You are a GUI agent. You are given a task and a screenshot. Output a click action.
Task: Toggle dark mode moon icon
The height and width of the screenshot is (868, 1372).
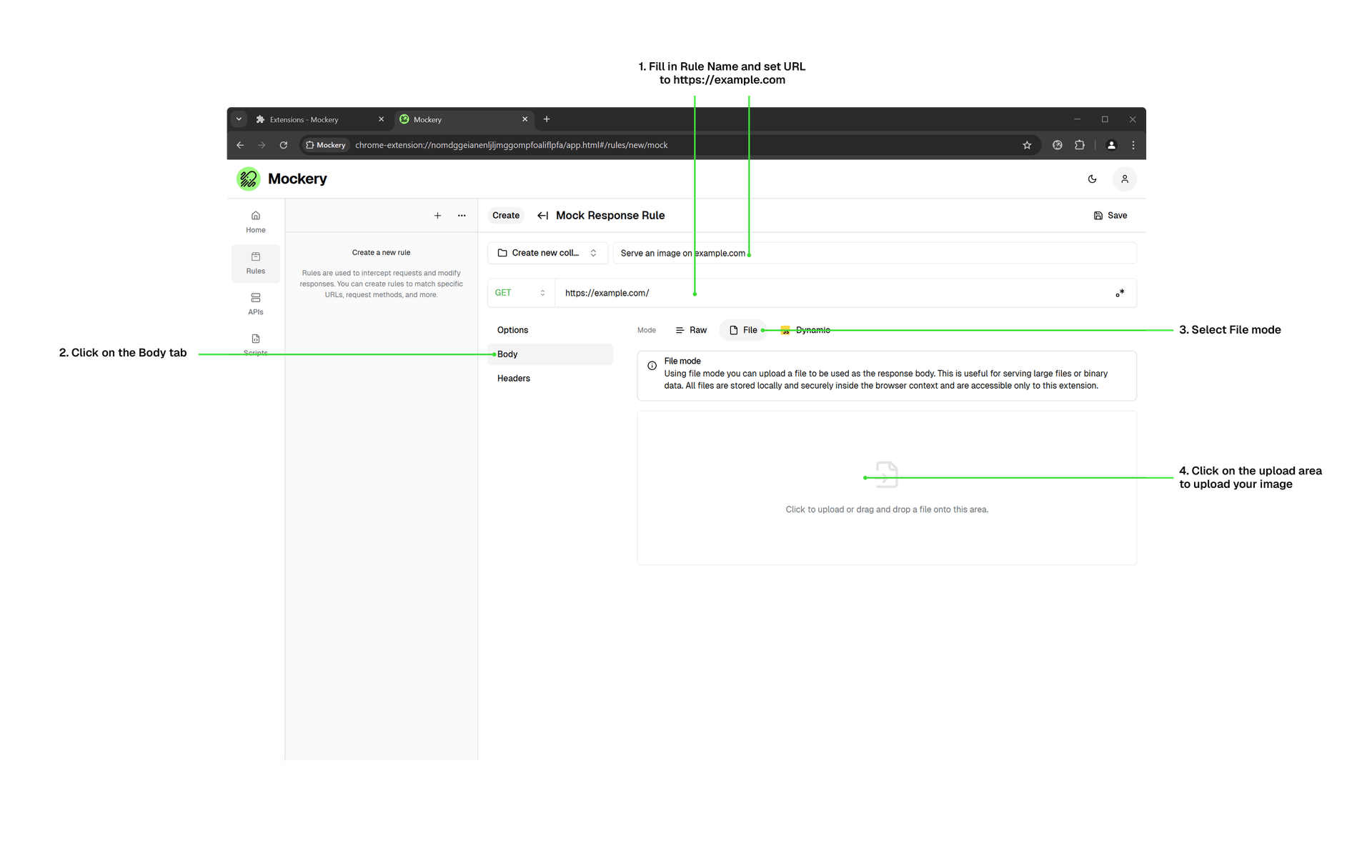(x=1092, y=179)
